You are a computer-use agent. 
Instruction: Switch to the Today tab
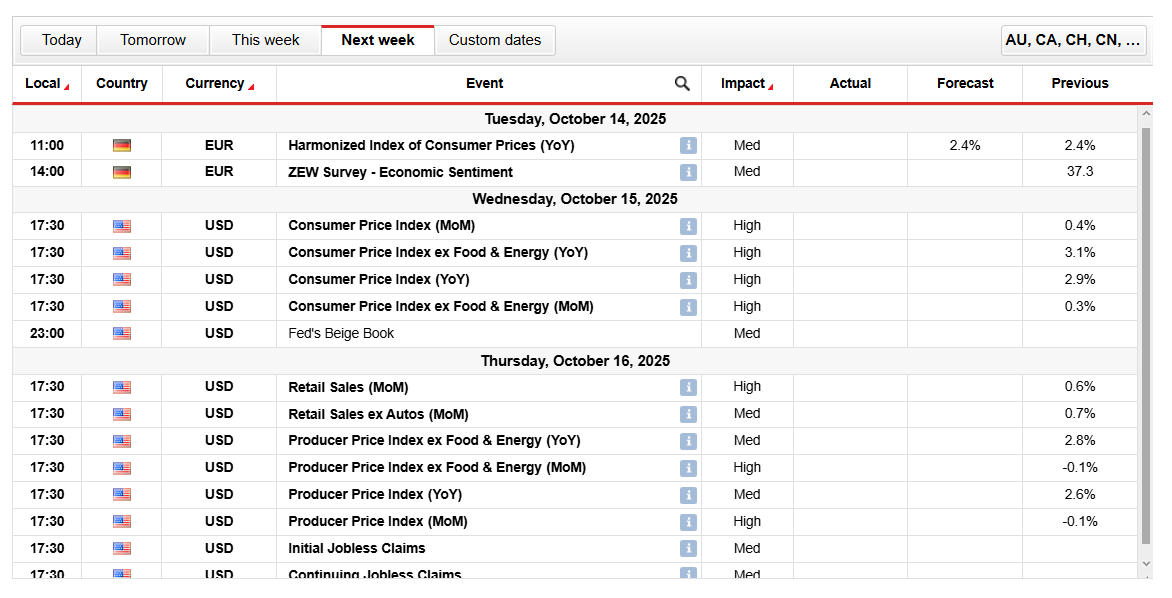(x=60, y=40)
